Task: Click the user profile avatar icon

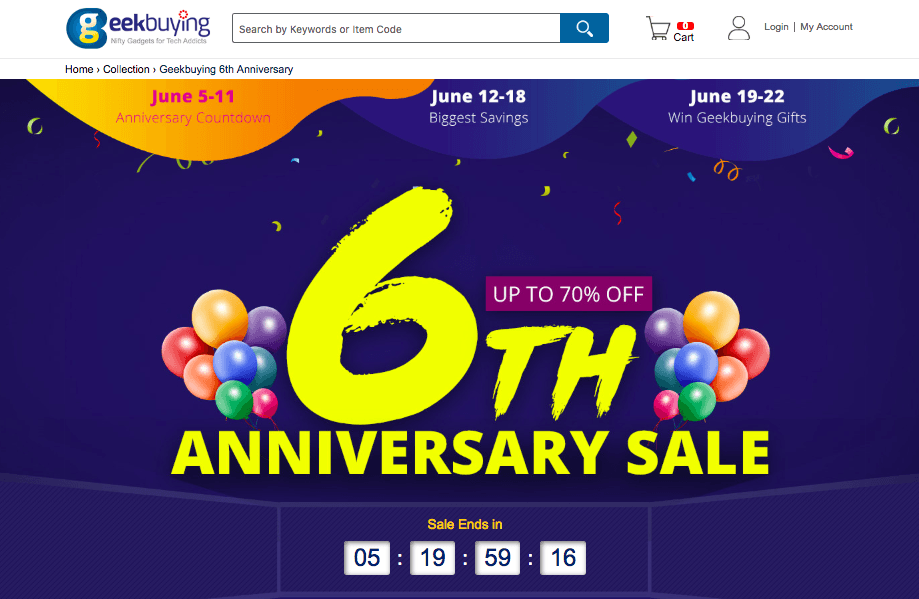Action: [738, 28]
